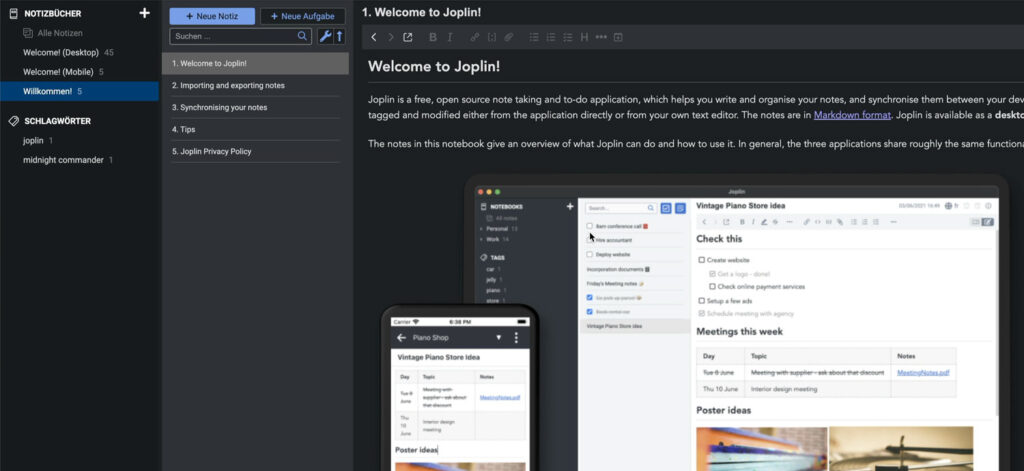This screenshot has height=471, width=1024.
Task: Open the Welcome! (Desktop) notebook
Action: click(x=60, y=52)
